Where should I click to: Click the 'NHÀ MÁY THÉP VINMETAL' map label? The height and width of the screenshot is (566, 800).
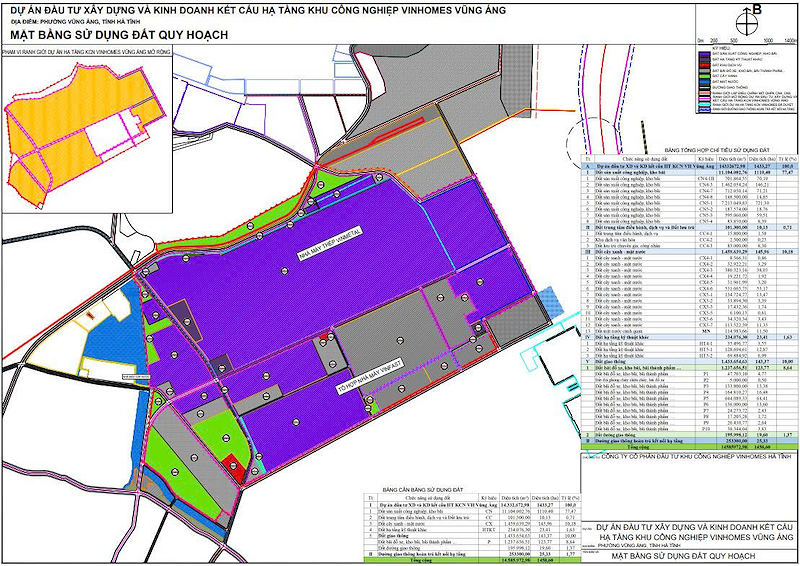(x=330, y=244)
